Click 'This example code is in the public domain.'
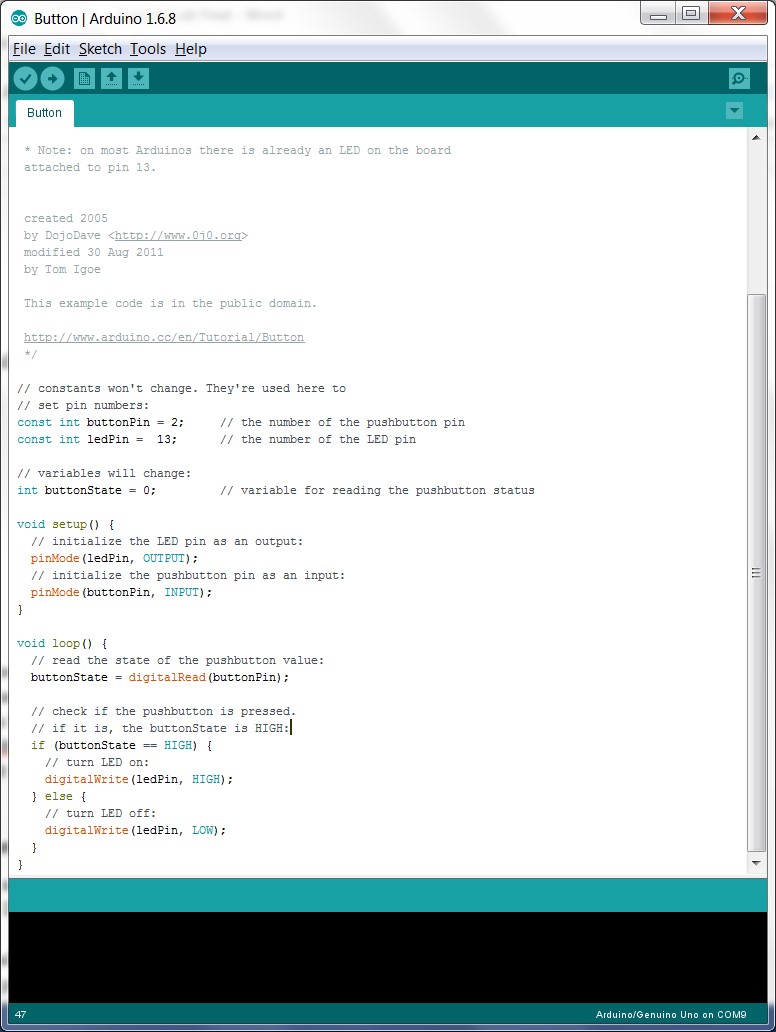Viewport: 776px width, 1032px height. point(170,303)
